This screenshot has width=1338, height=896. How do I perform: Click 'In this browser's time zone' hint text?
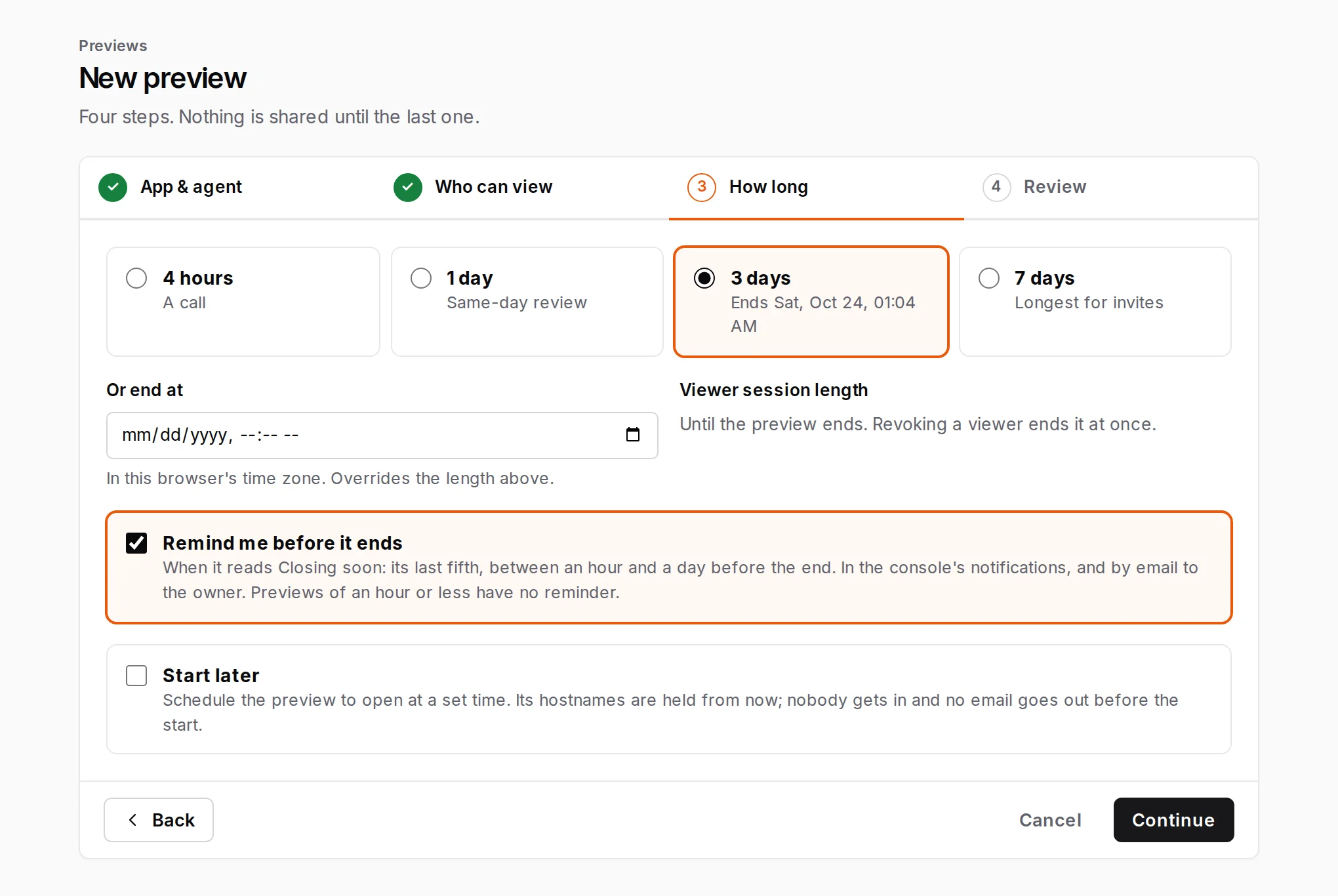pos(330,479)
